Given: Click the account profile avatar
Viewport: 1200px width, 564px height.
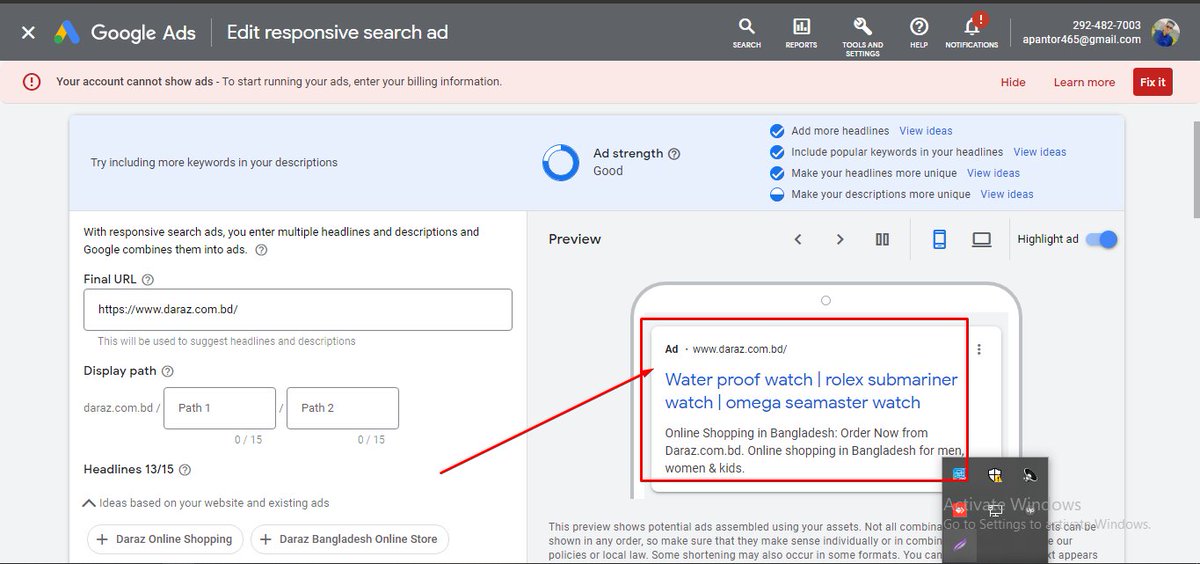Looking at the screenshot, I should 1165,33.
